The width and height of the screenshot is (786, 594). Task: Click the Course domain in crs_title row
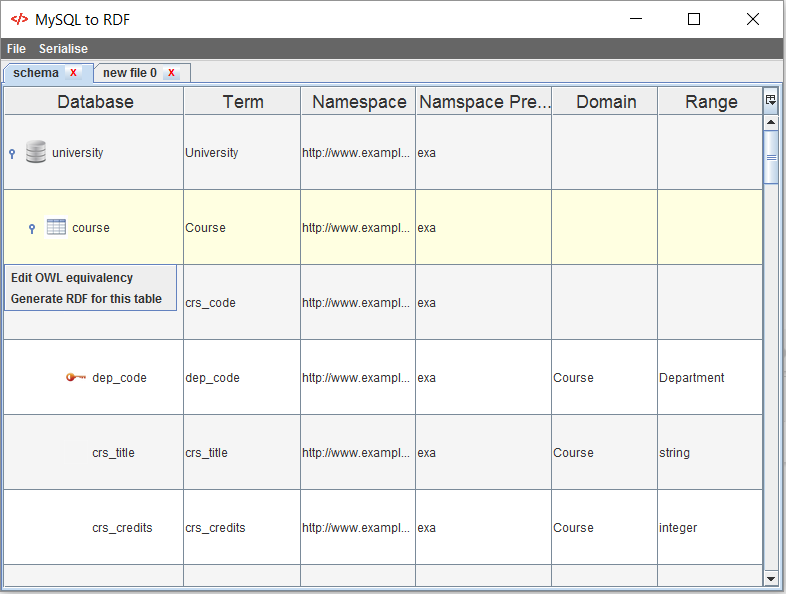605,452
